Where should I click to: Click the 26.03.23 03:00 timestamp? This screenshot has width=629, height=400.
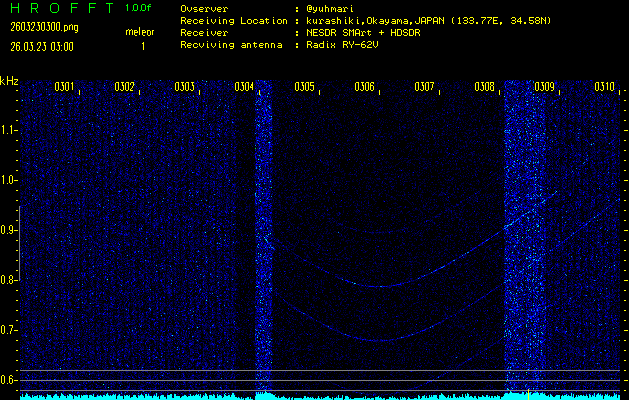[41, 46]
